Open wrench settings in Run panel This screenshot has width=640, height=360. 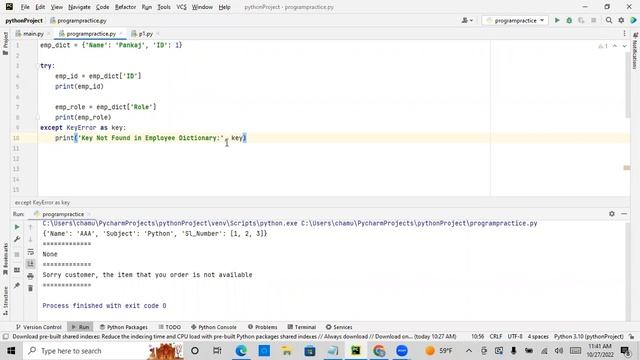click(17, 239)
